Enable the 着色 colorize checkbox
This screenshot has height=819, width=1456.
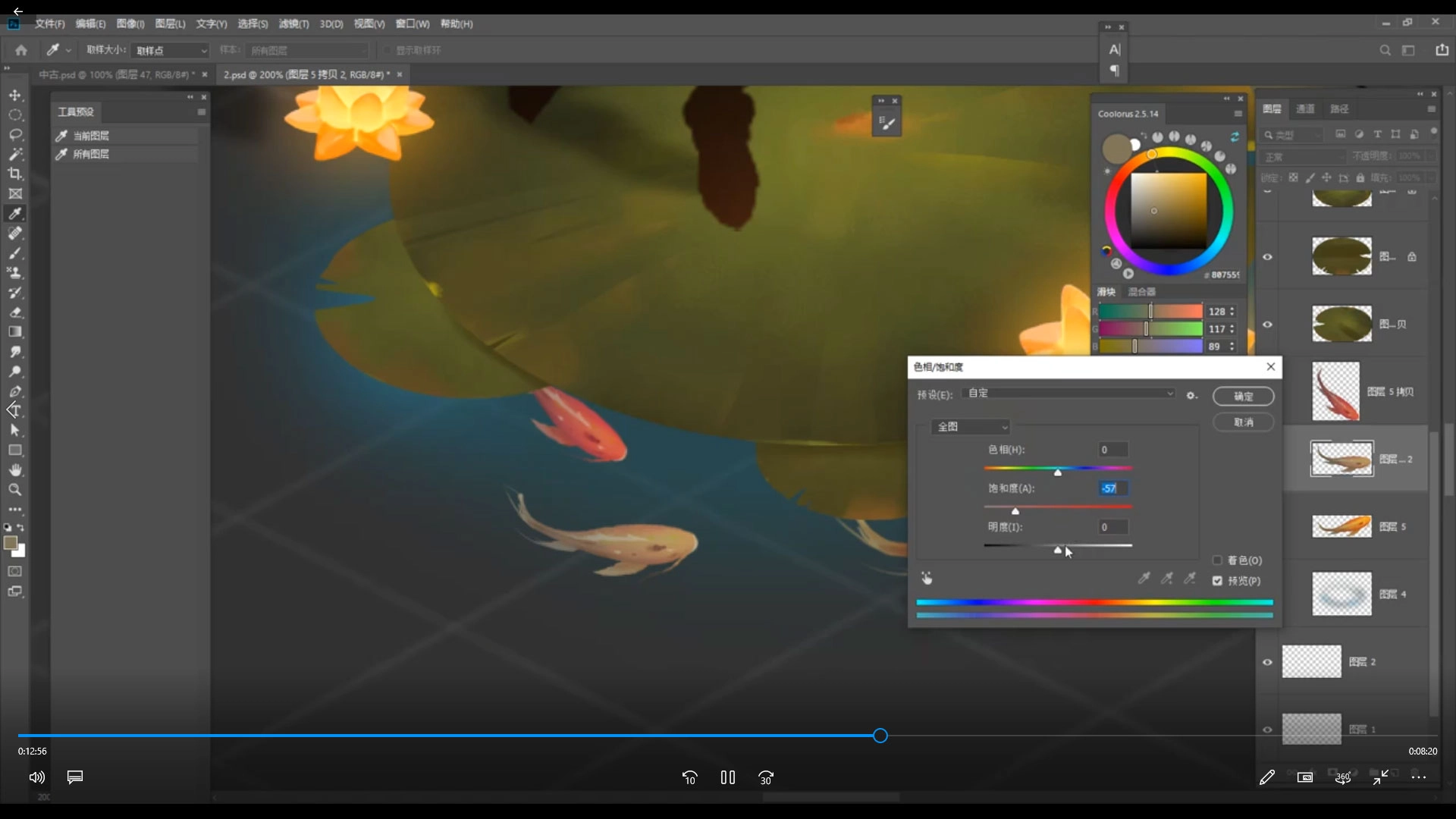point(1217,560)
